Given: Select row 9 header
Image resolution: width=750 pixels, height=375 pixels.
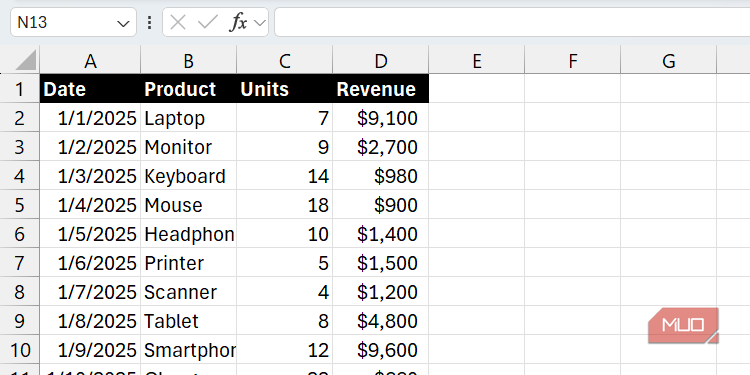Looking at the screenshot, I should (20, 321).
